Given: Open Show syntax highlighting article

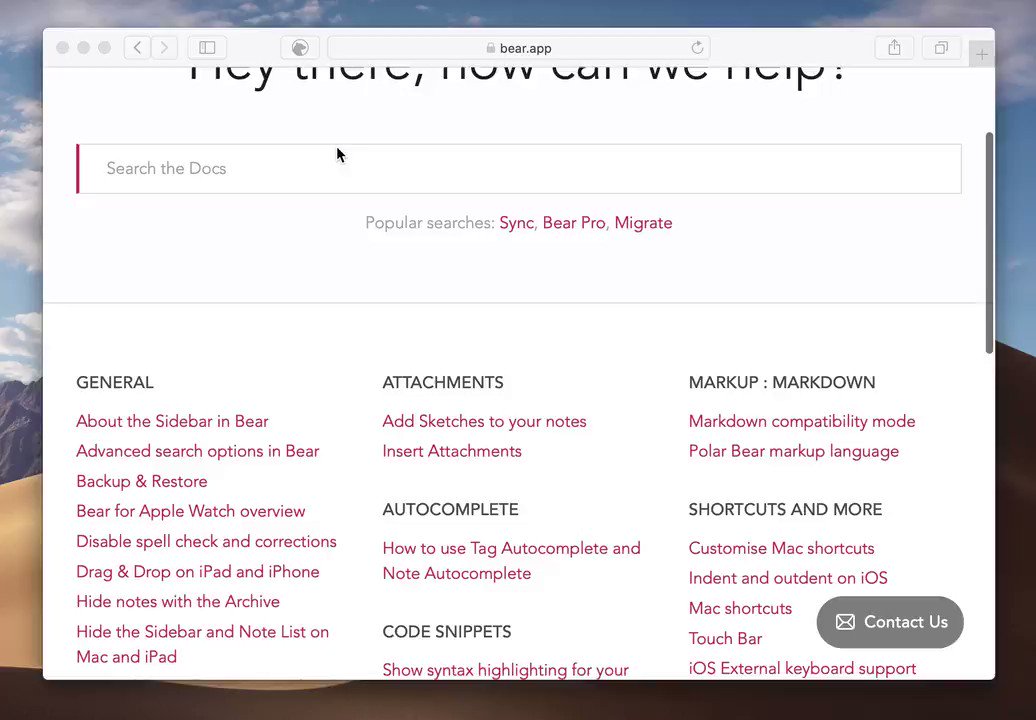Looking at the screenshot, I should pos(505,670).
